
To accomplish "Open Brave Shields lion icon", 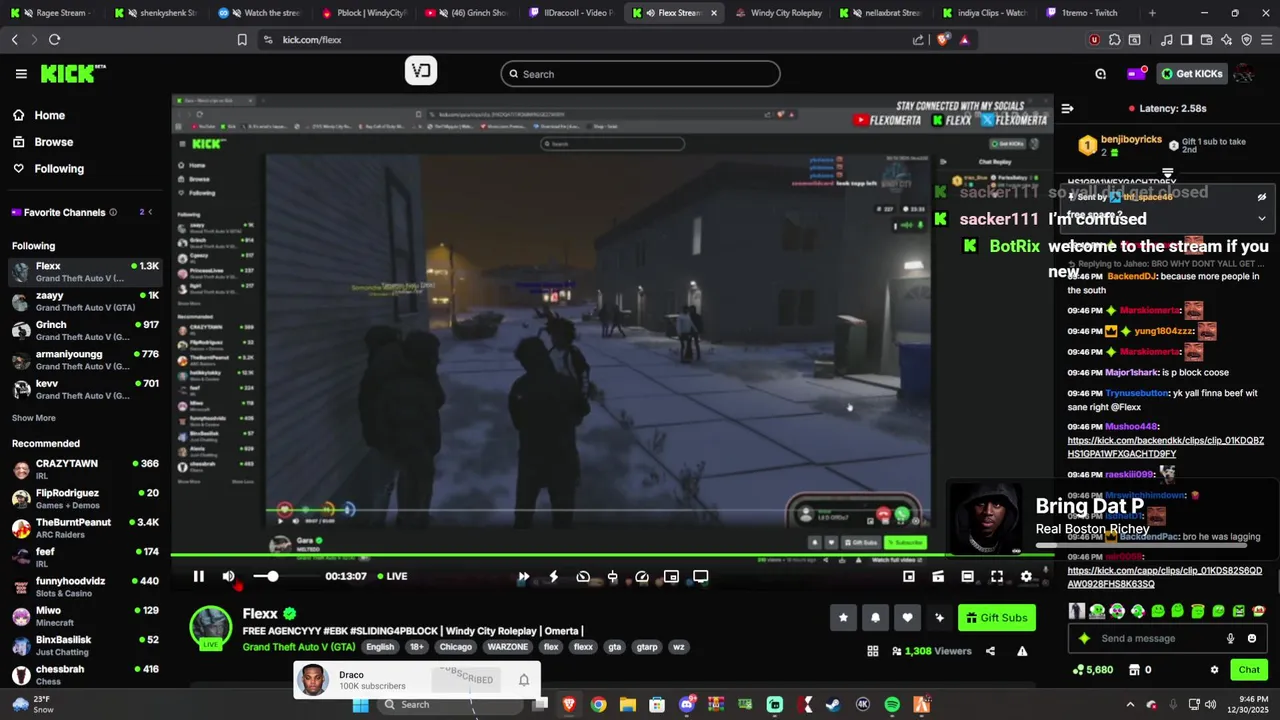I will click(x=944, y=40).
